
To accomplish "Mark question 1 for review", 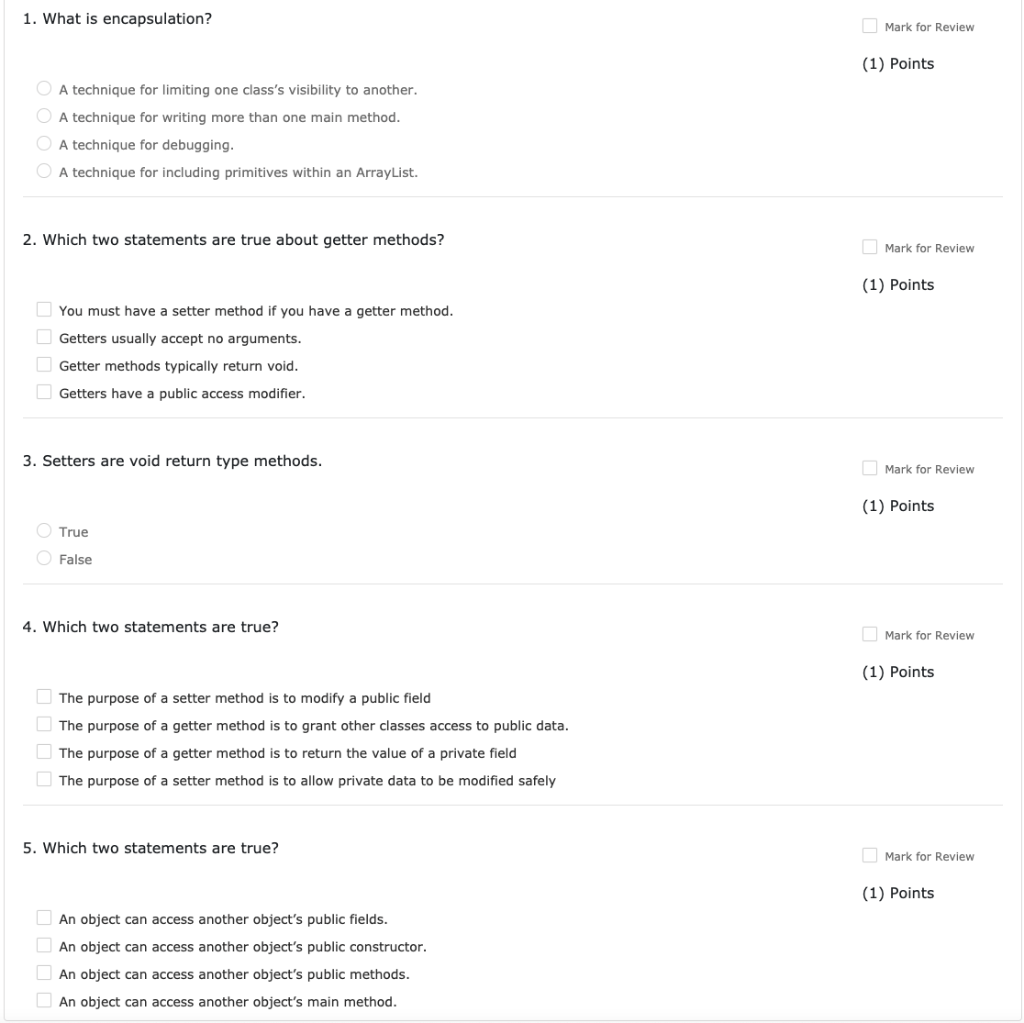I will [868, 26].
